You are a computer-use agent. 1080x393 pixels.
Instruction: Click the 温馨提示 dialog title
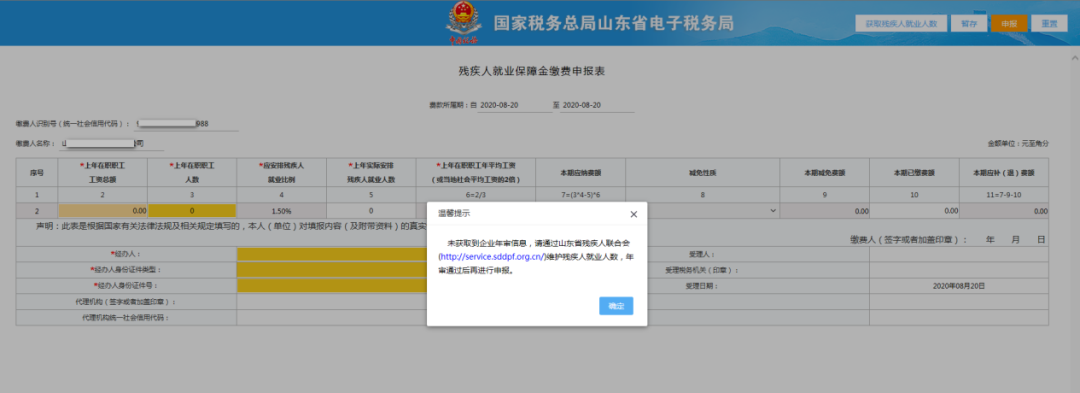click(455, 214)
